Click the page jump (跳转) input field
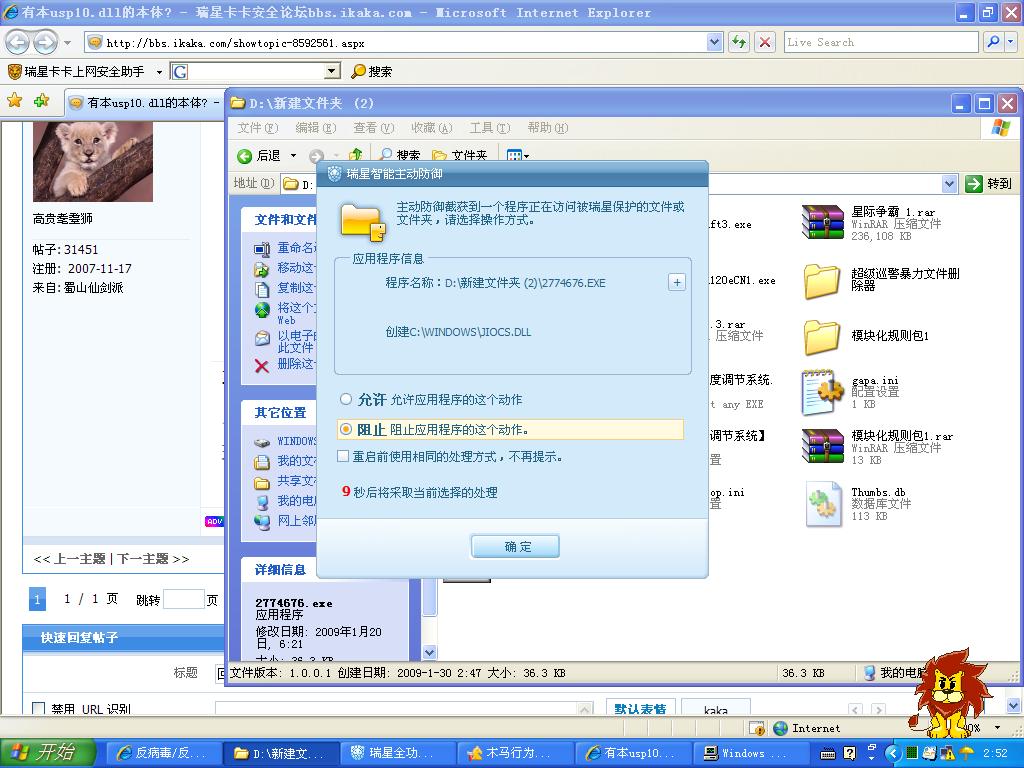This screenshot has width=1024, height=768. pyautogui.click(x=184, y=600)
